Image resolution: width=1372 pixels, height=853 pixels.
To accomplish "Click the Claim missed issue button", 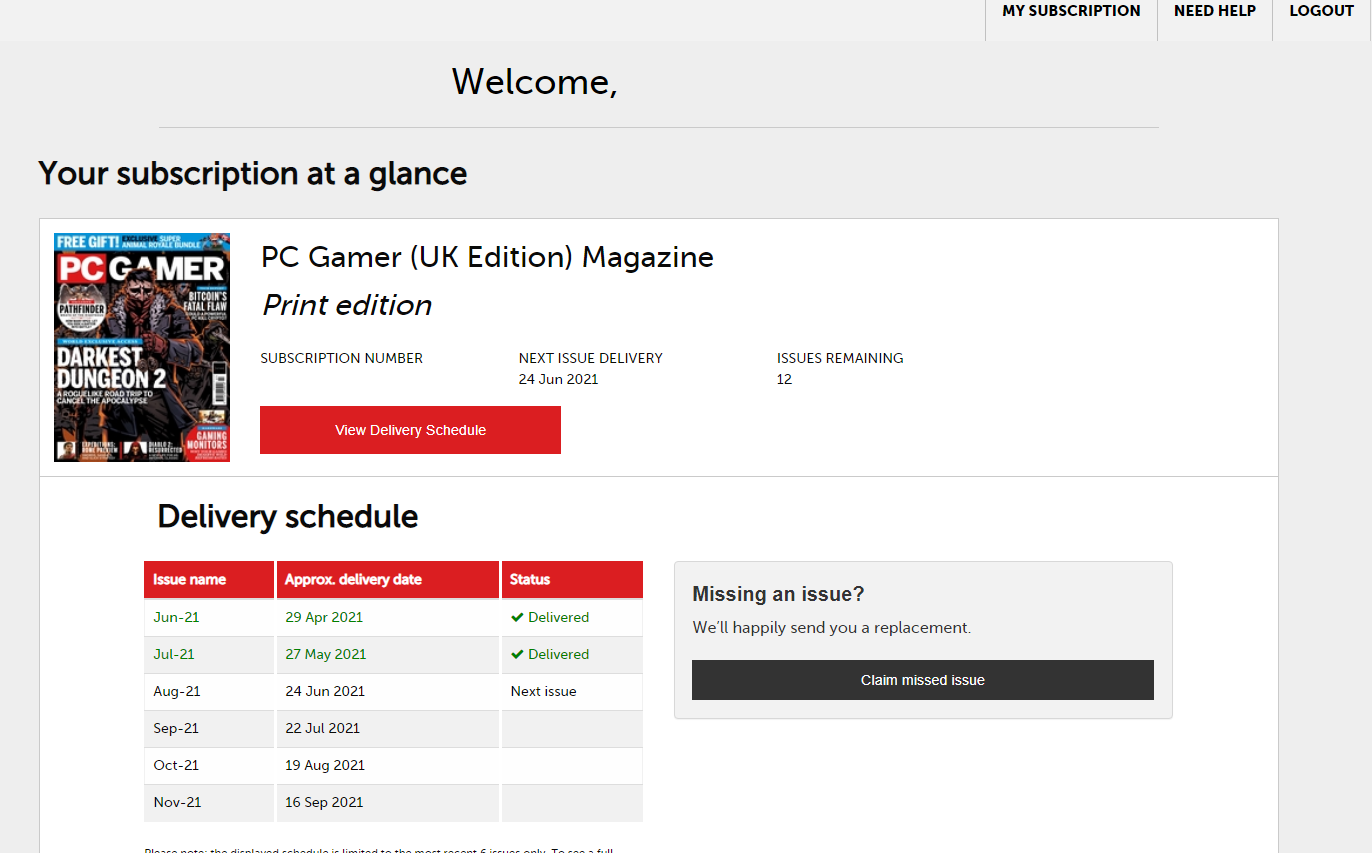I will click(922, 680).
